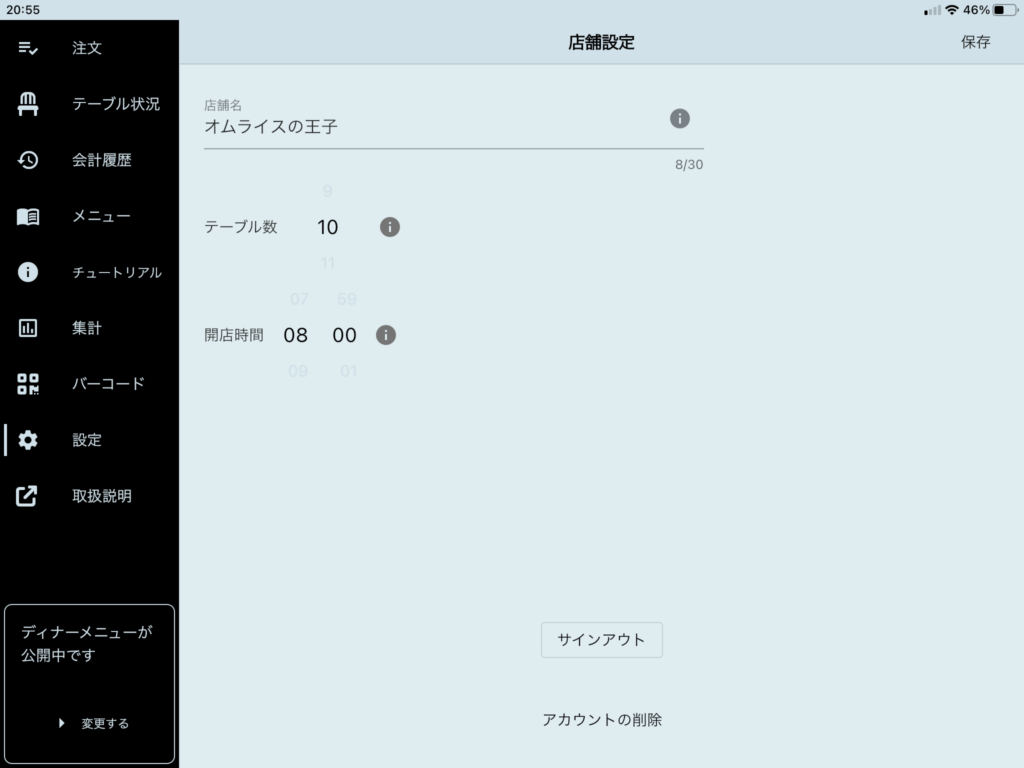
Task: Tap the selected table count 10
Action: (327, 227)
